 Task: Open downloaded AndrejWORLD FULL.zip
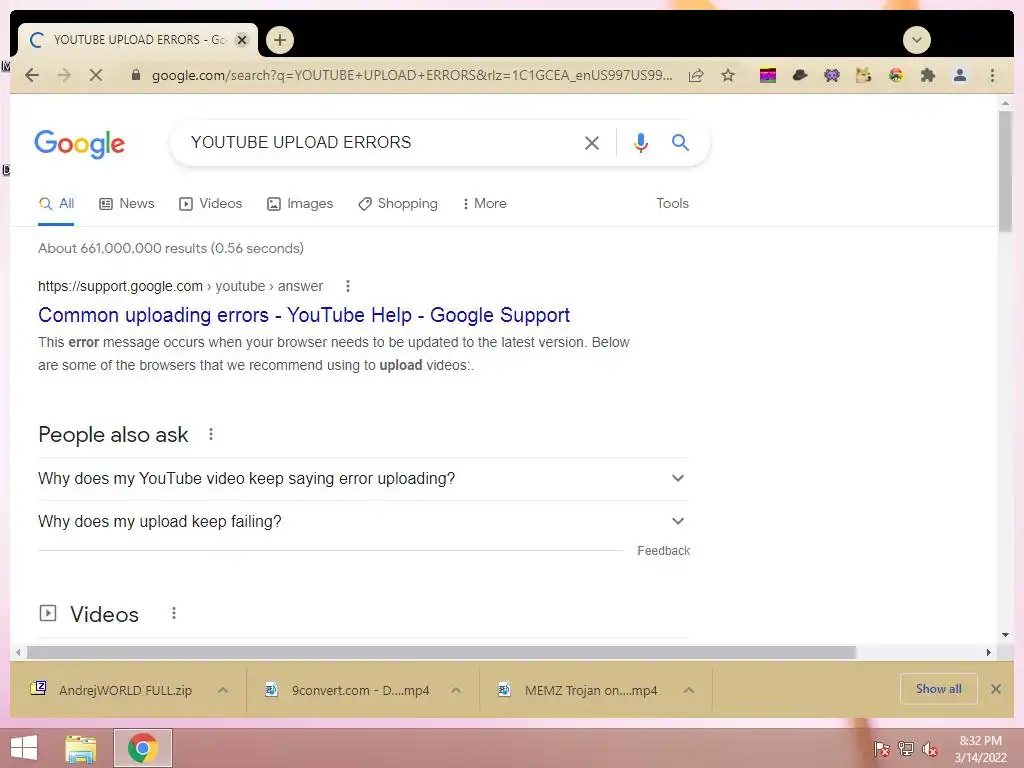(x=112, y=690)
